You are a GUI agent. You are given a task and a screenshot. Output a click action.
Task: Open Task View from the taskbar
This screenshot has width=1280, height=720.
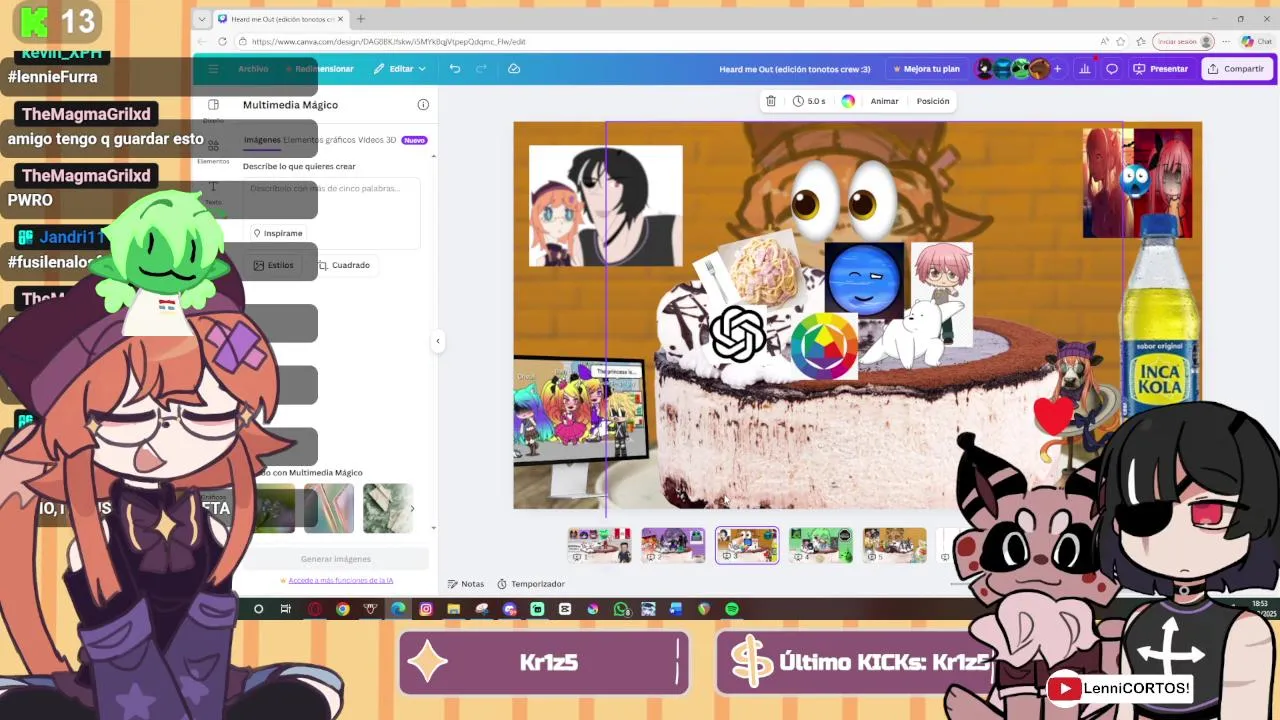[x=286, y=609]
